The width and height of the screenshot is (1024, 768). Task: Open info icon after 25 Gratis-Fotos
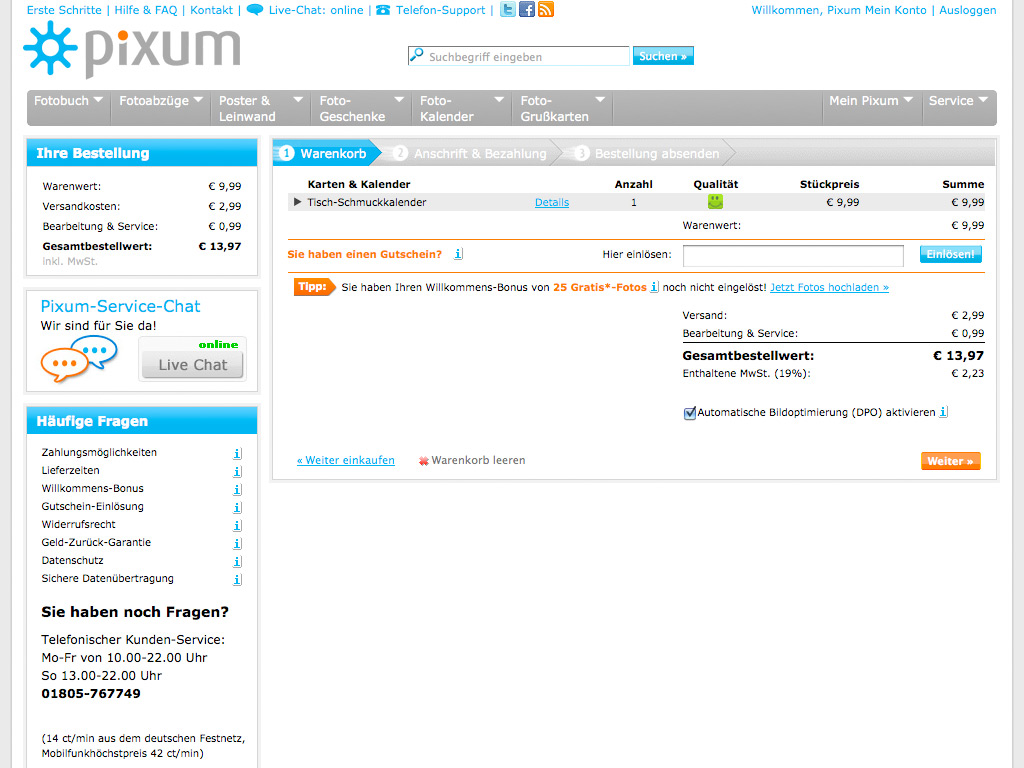tap(654, 287)
